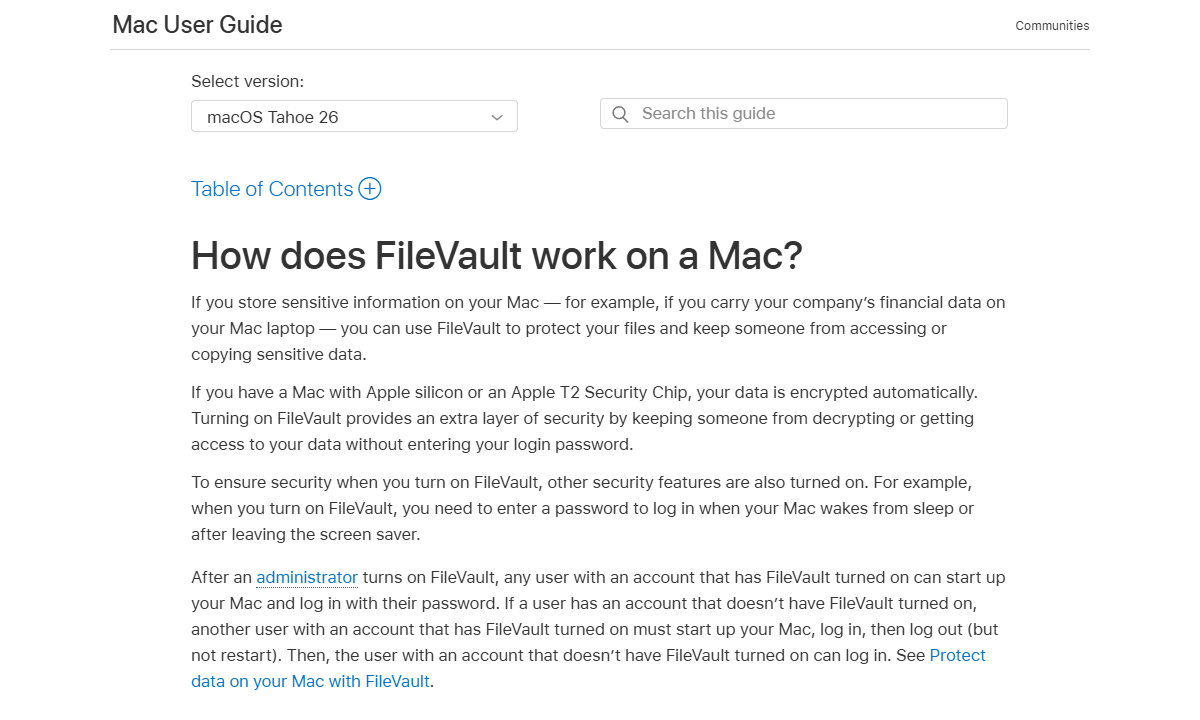The height and width of the screenshot is (720, 1200).
Task: Click the magnifying glass icon in the search bar
Action: click(x=620, y=113)
